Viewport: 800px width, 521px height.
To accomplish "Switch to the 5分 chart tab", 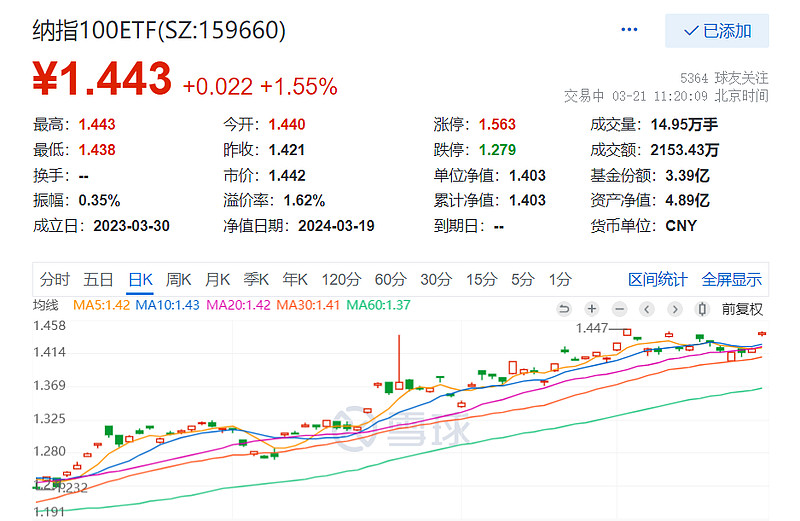I will pos(523,280).
